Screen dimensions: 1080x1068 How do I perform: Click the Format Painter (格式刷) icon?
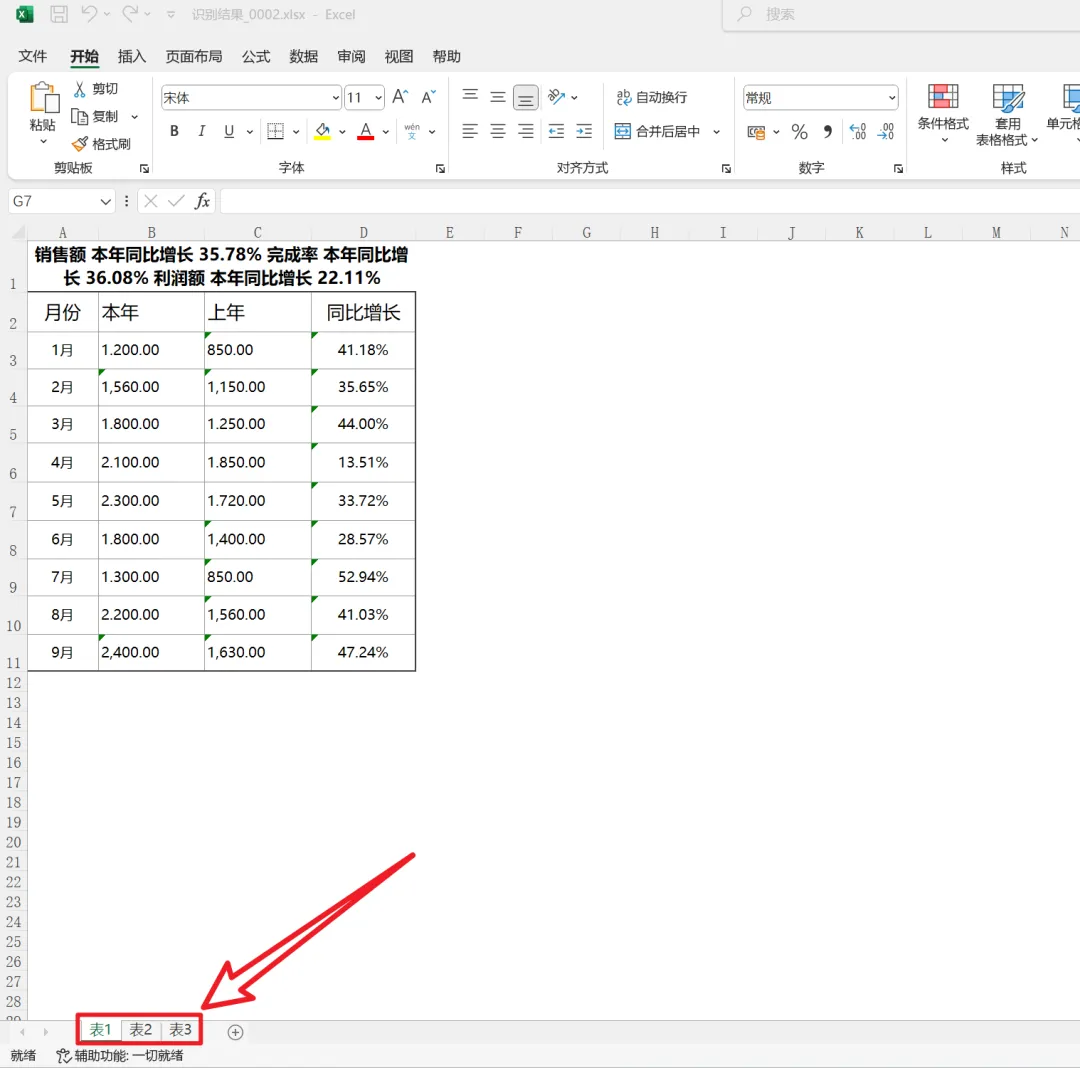80,144
